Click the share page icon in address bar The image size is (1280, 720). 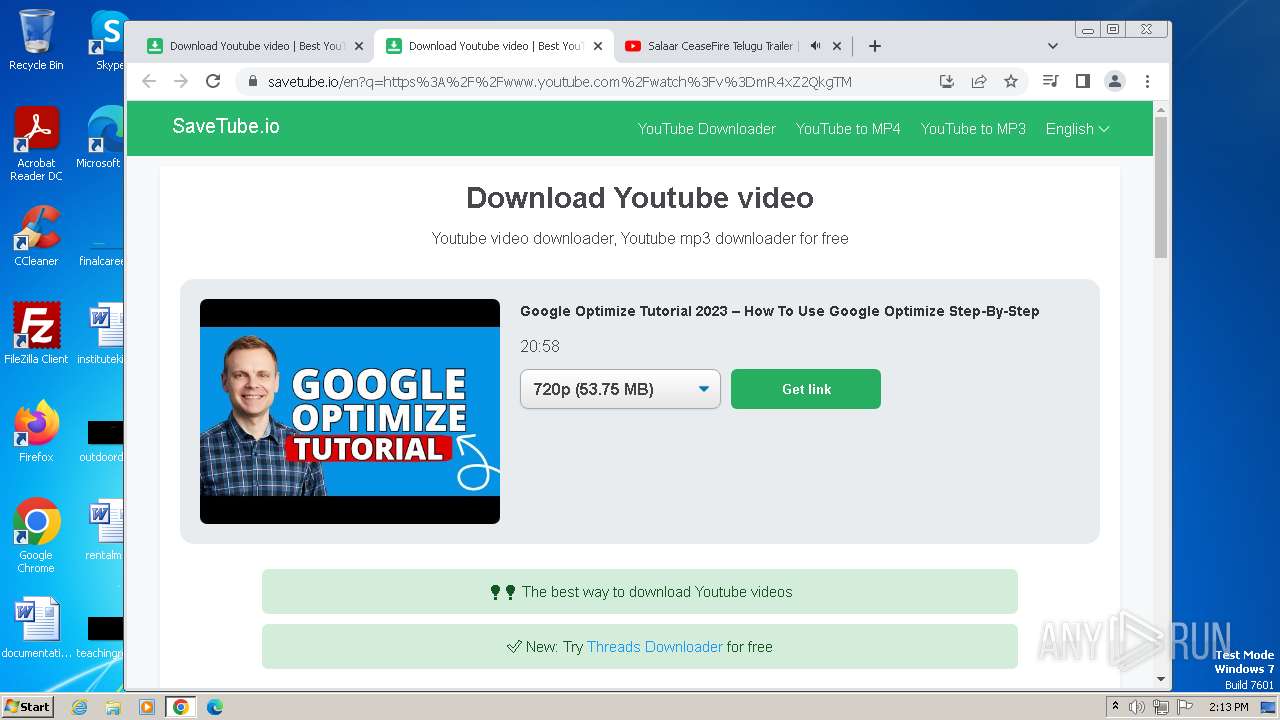(x=979, y=81)
